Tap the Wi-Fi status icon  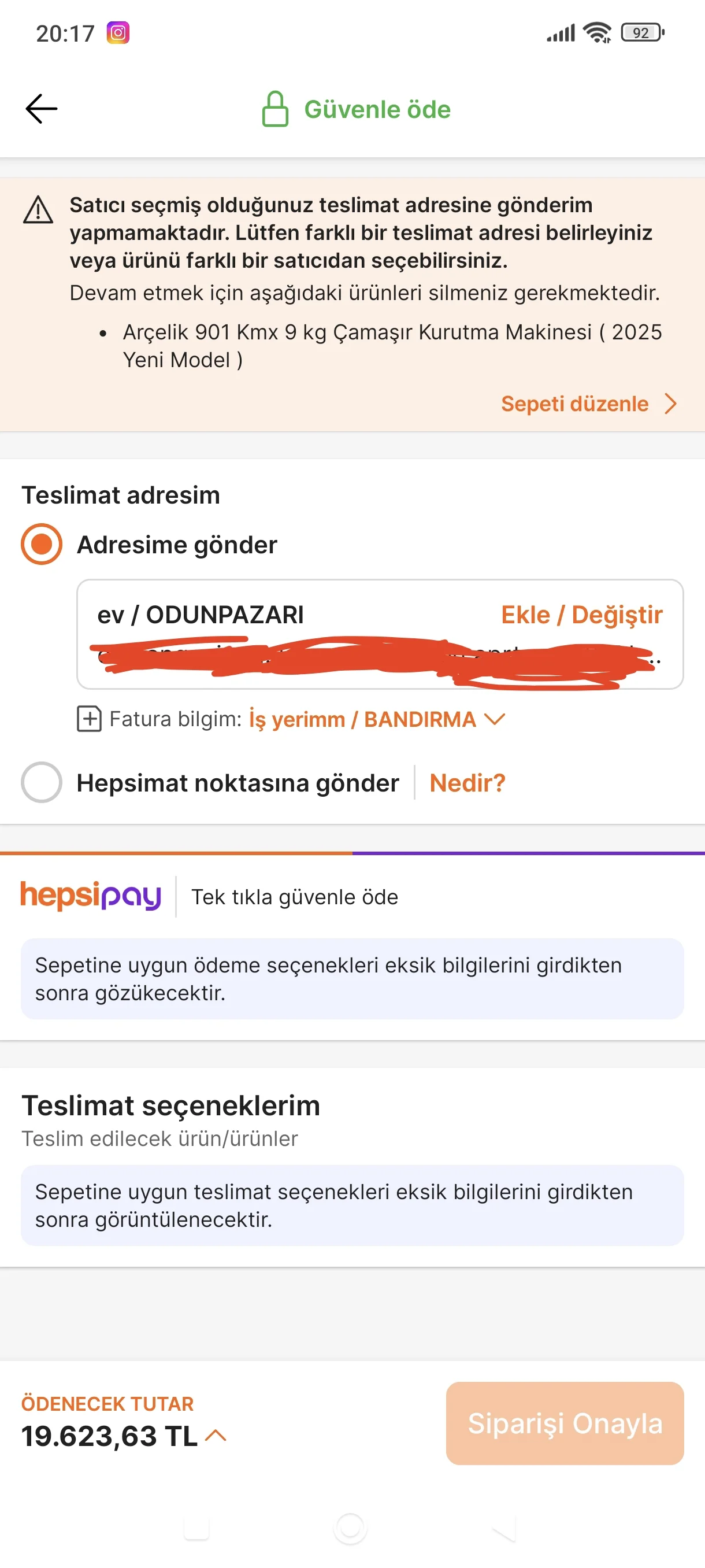[x=597, y=33]
